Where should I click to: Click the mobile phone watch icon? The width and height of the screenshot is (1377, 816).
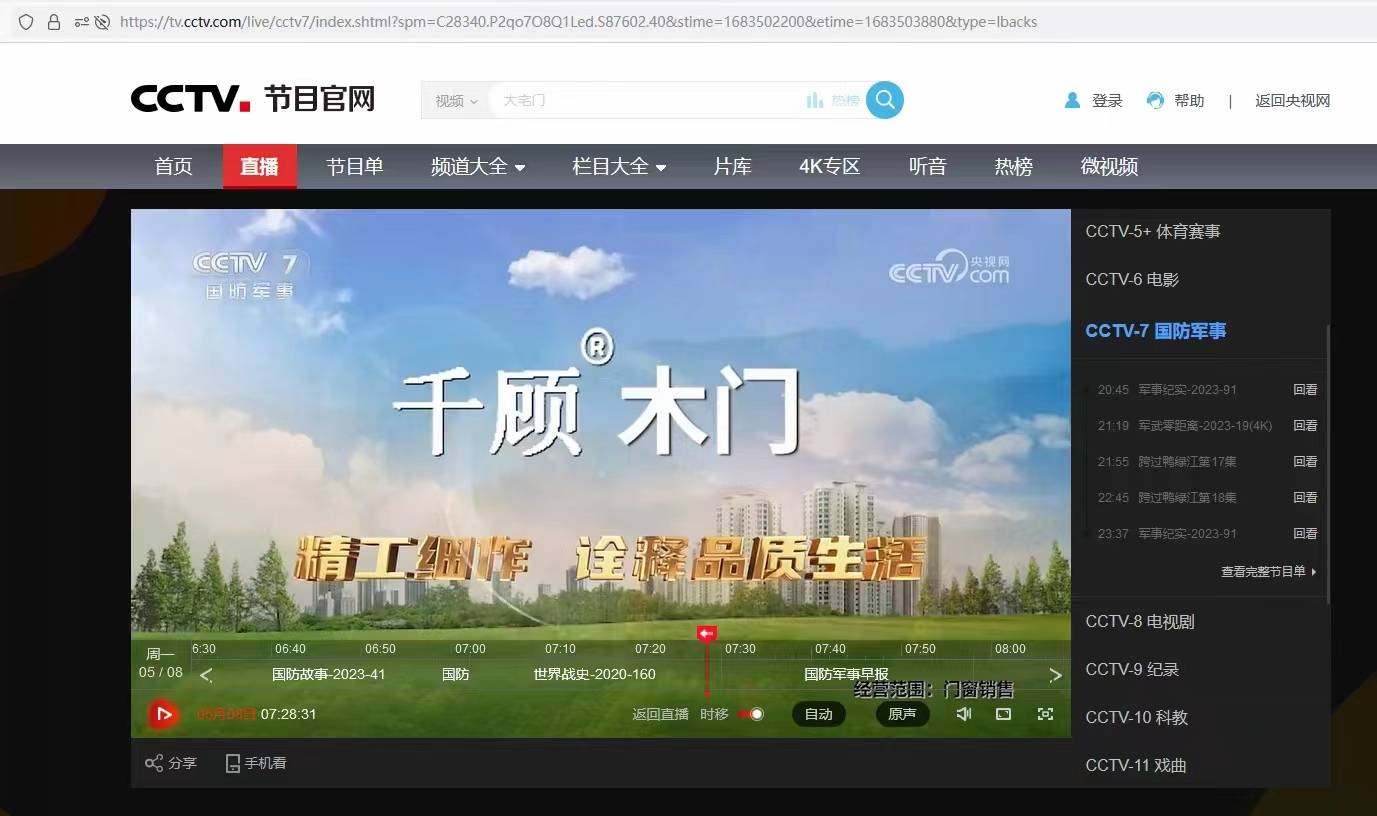point(233,763)
